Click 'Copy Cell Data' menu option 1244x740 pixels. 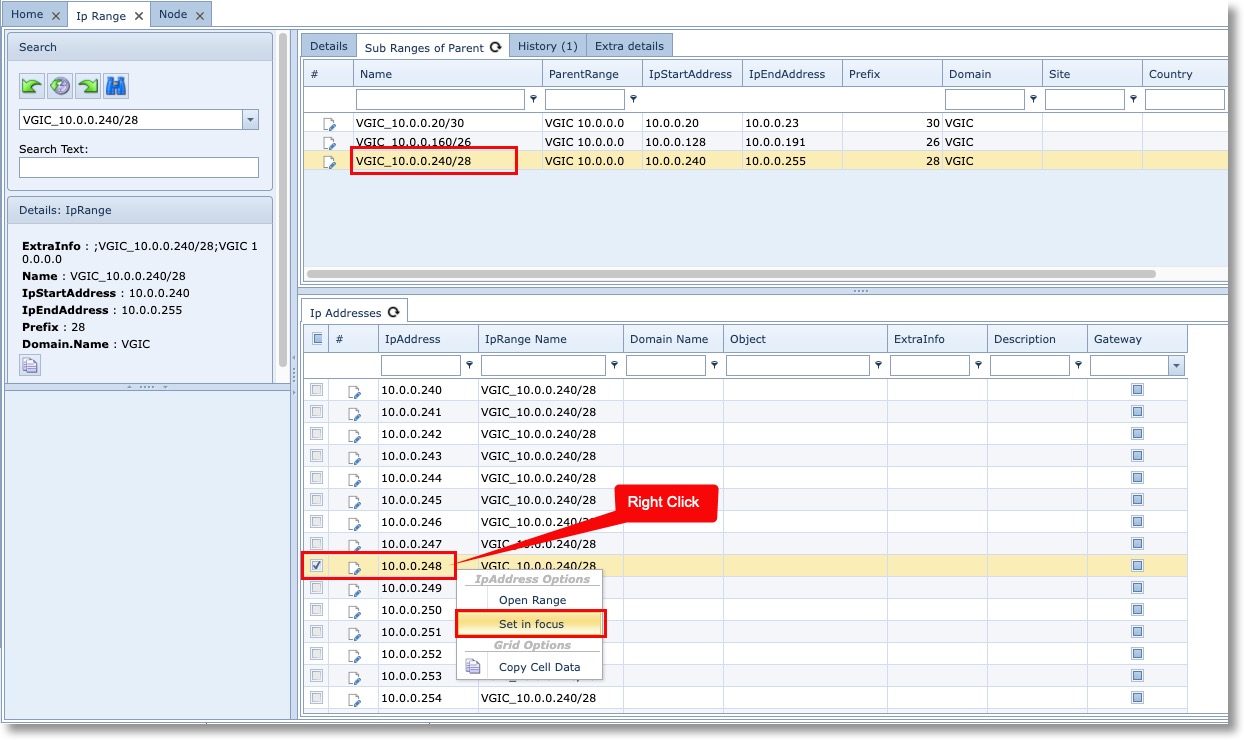539,667
